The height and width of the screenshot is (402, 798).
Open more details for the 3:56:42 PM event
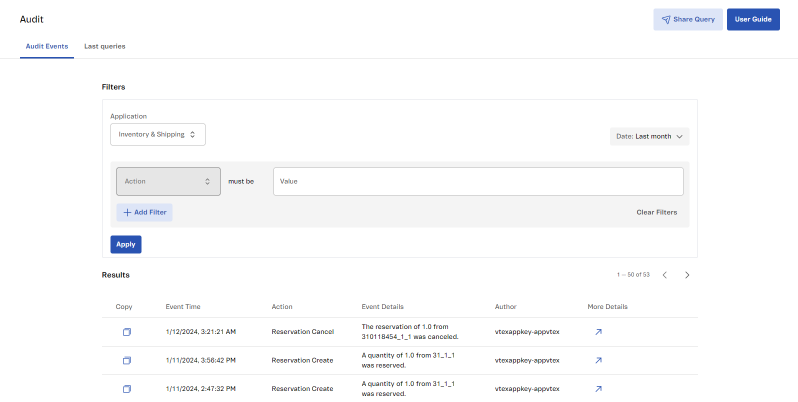click(598, 360)
